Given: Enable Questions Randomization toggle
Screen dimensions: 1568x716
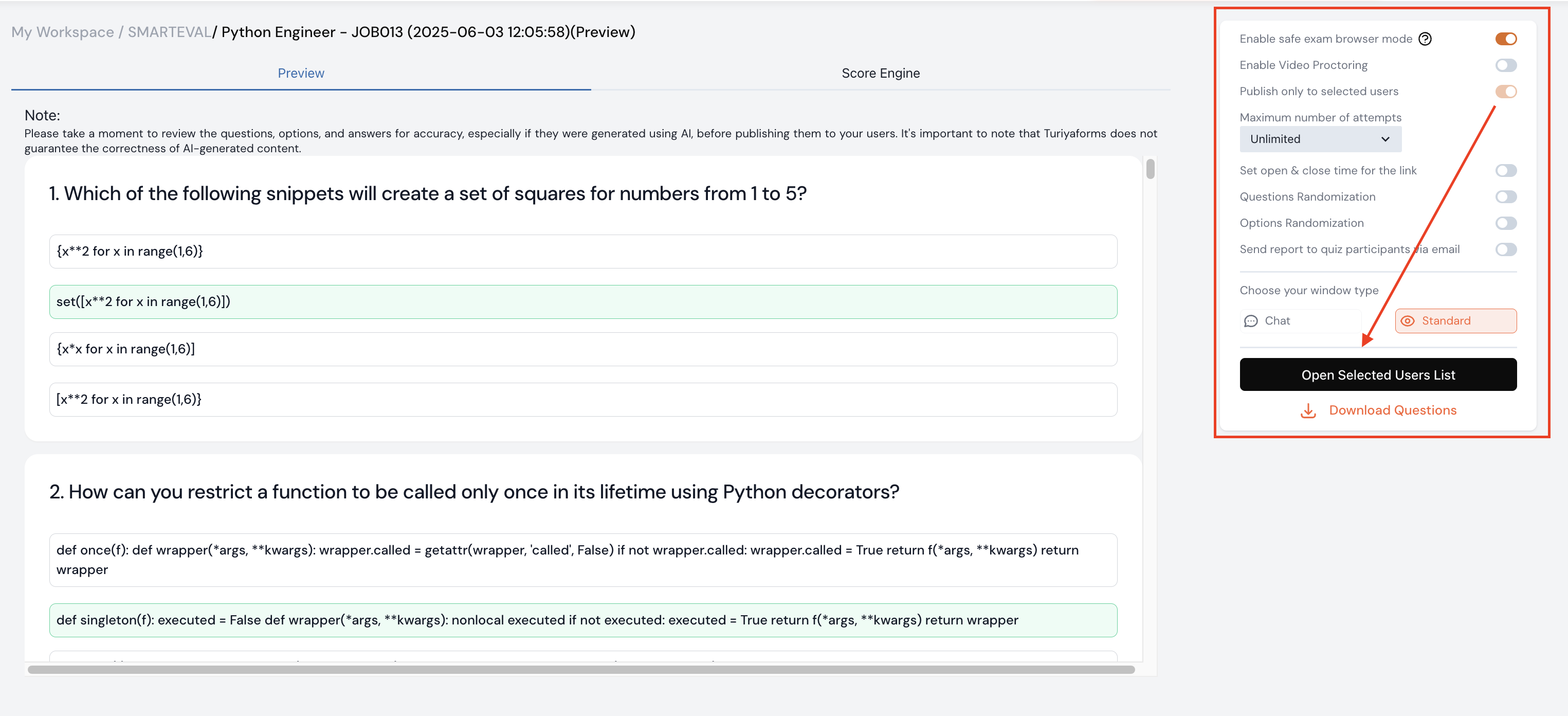Looking at the screenshot, I should point(1505,196).
